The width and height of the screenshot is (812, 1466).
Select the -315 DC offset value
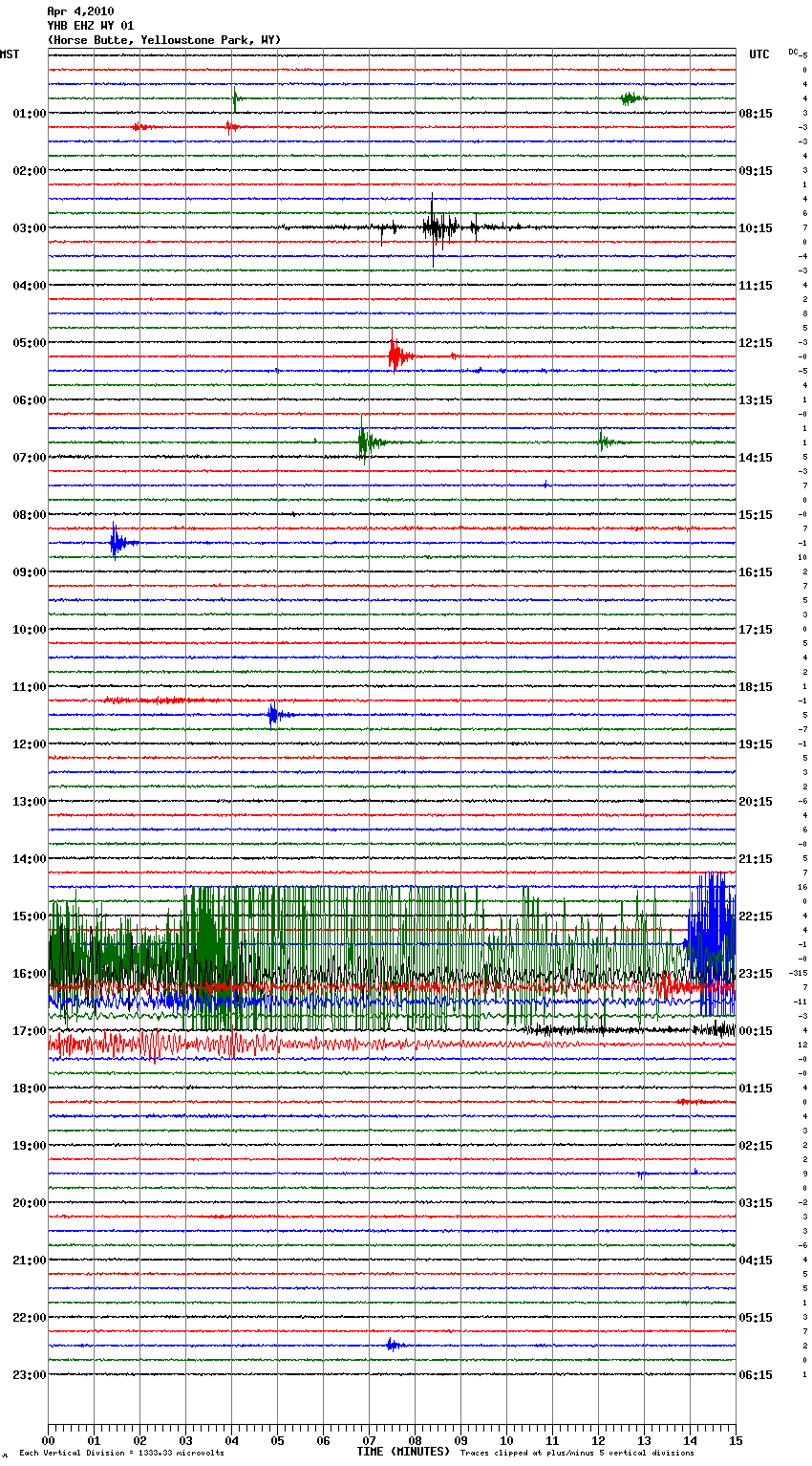[x=799, y=974]
